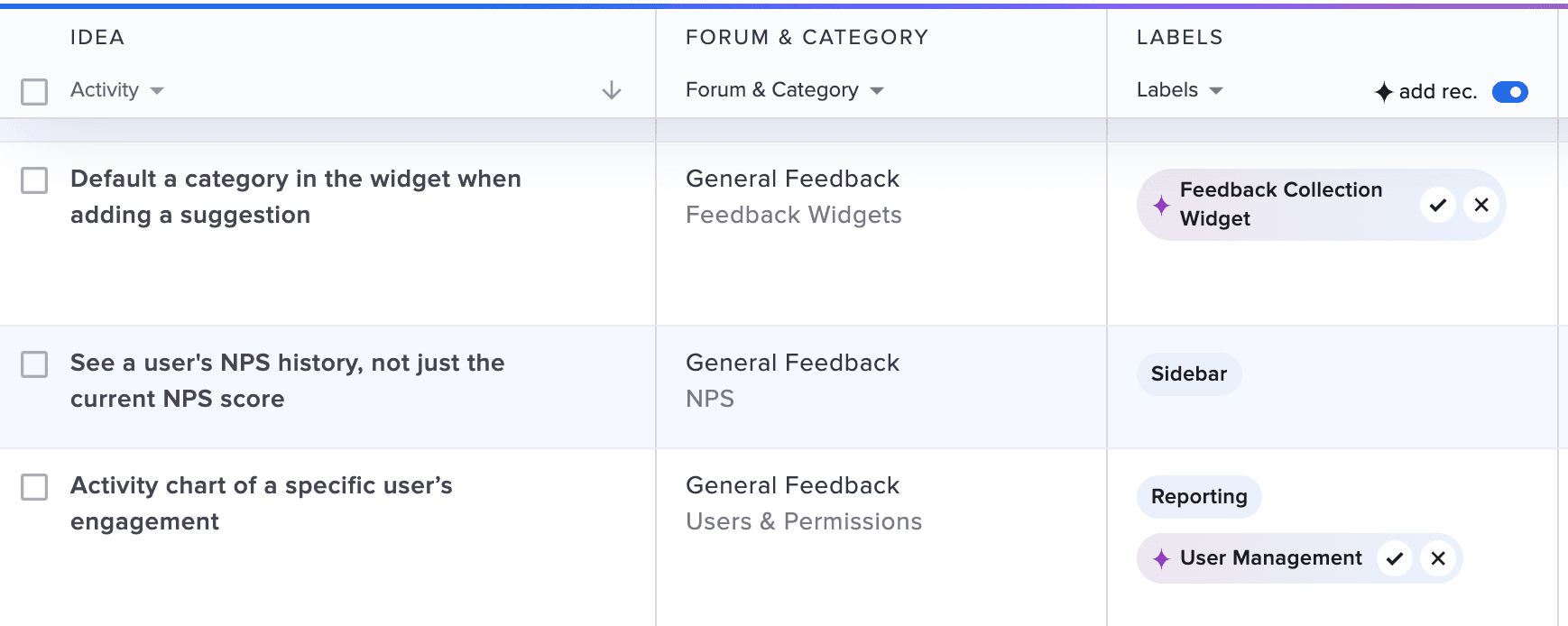Accept the Feedback Collection Widget label suggestion checkmark
This screenshot has width=1568, height=626.
(x=1436, y=205)
